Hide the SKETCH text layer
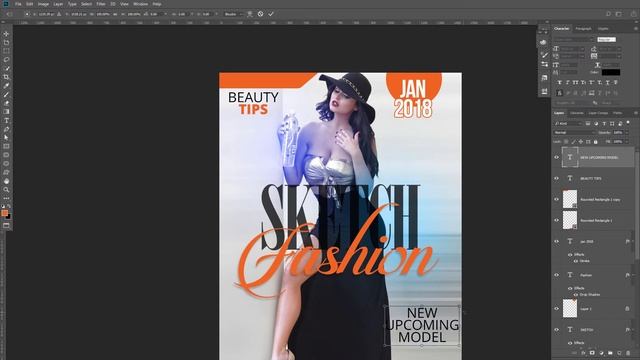640x360 pixels. pyautogui.click(x=556, y=330)
